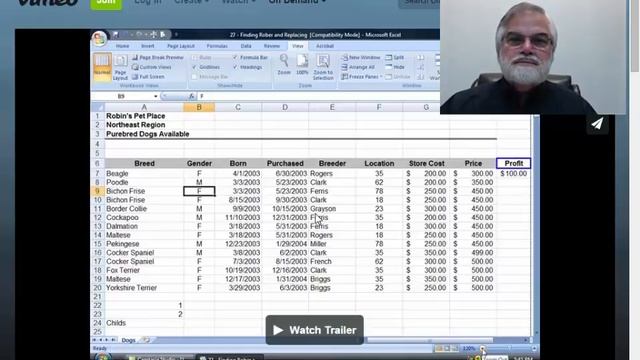Open a New Window
This screenshot has width=640, height=360.
(361, 58)
